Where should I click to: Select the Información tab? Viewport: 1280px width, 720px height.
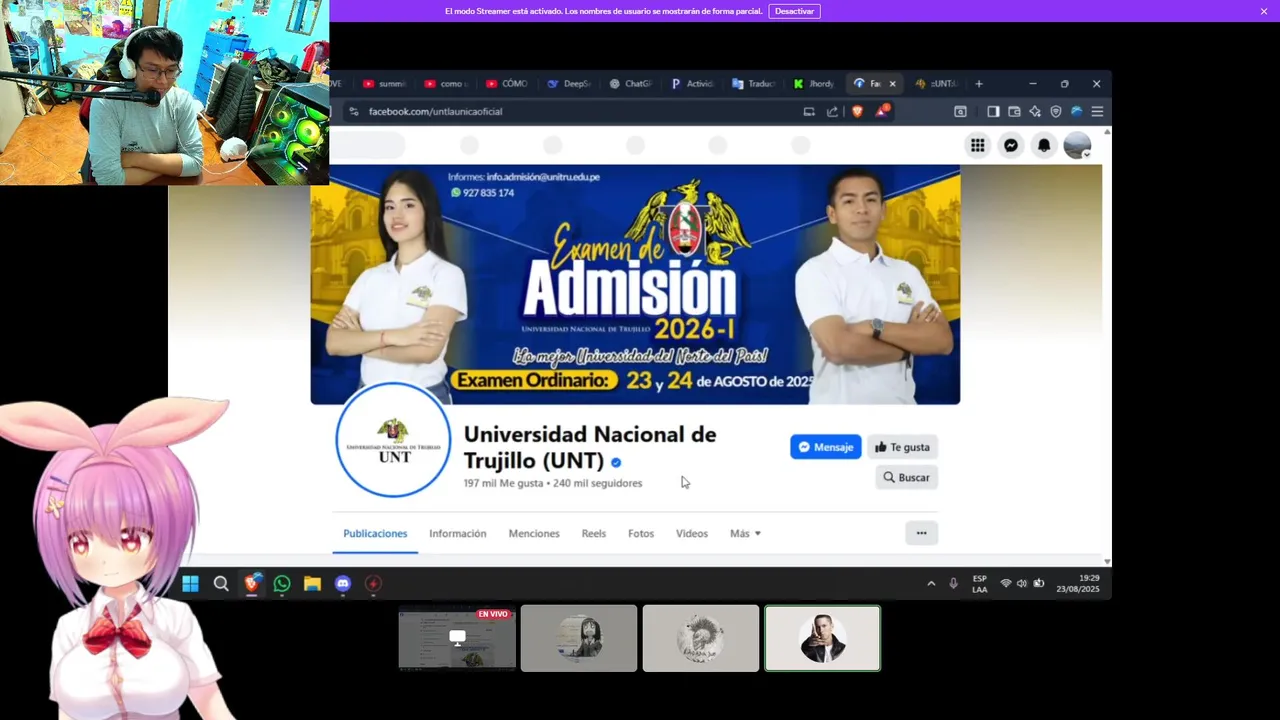point(457,534)
